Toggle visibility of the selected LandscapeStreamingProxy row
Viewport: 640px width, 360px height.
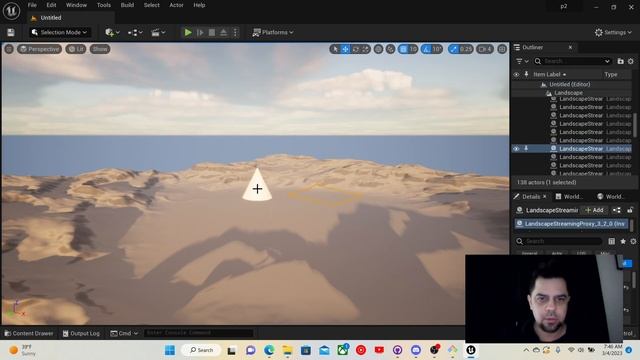[x=516, y=149]
